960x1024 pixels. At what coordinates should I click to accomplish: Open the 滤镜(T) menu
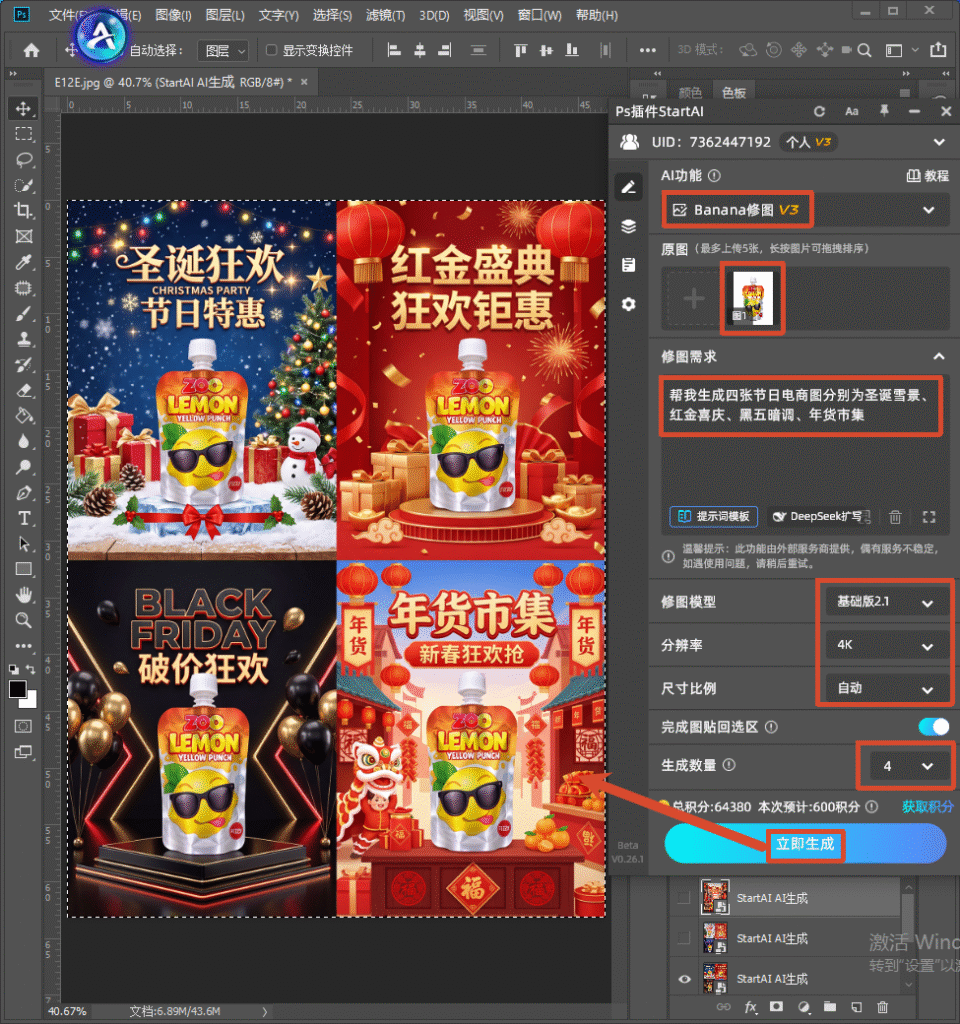(x=385, y=15)
